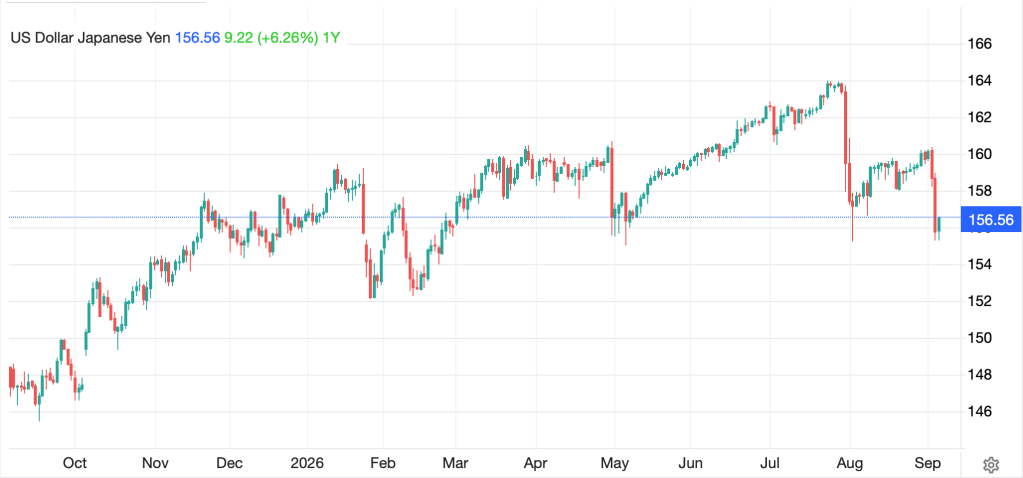This screenshot has height=478, width=1023.
Task: Click the 146 label on price axis
Action: pyautogui.click(x=981, y=411)
